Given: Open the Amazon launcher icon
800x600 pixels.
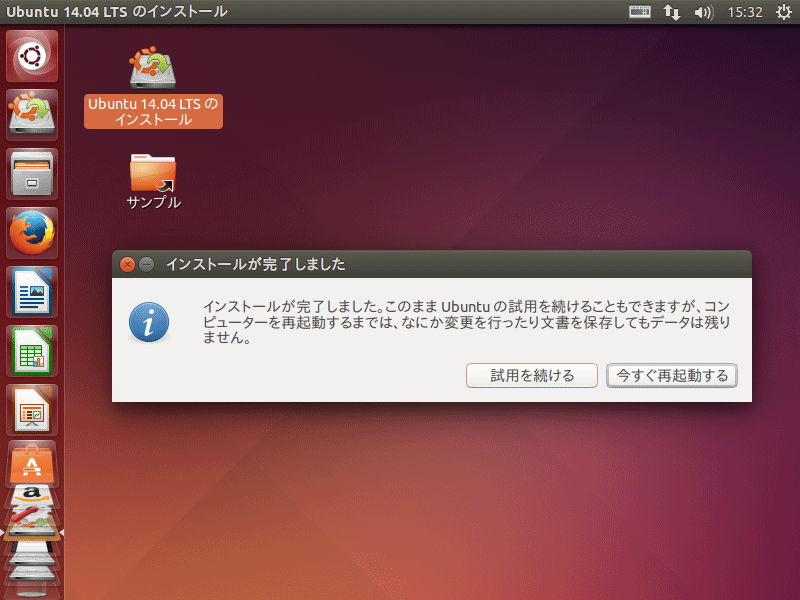Looking at the screenshot, I should click(x=32, y=494).
